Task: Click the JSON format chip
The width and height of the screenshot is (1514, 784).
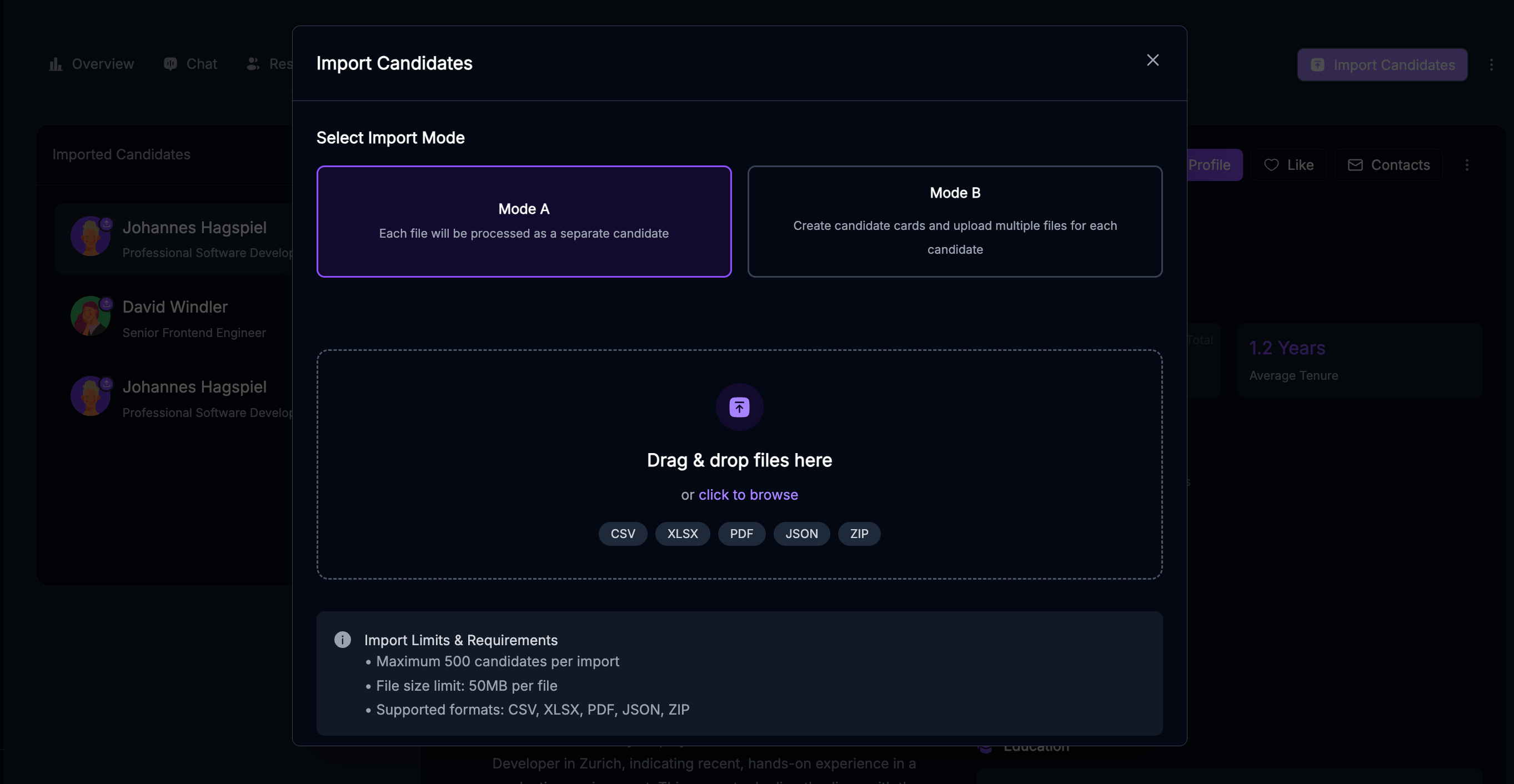Action: coord(801,534)
